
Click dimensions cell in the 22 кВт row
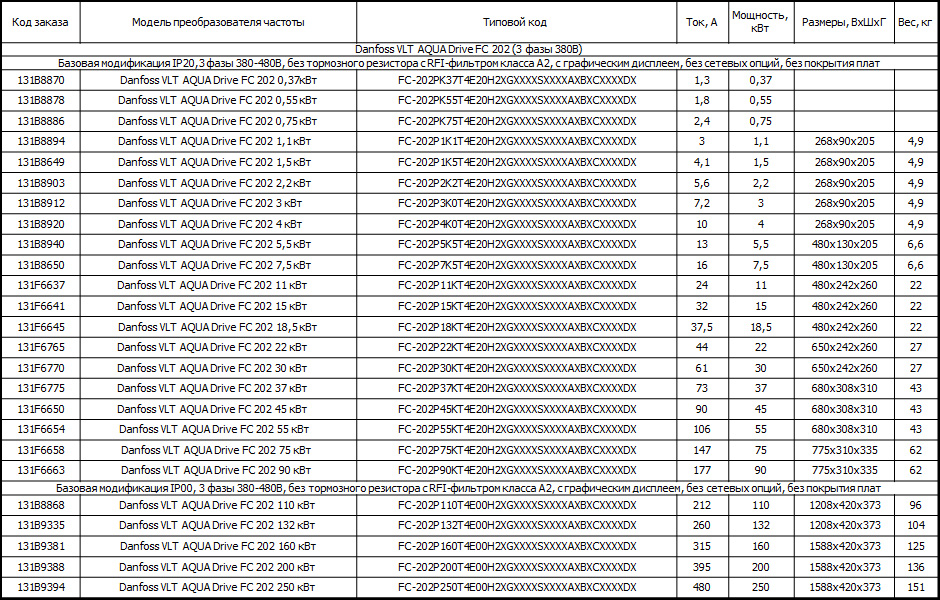point(844,347)
